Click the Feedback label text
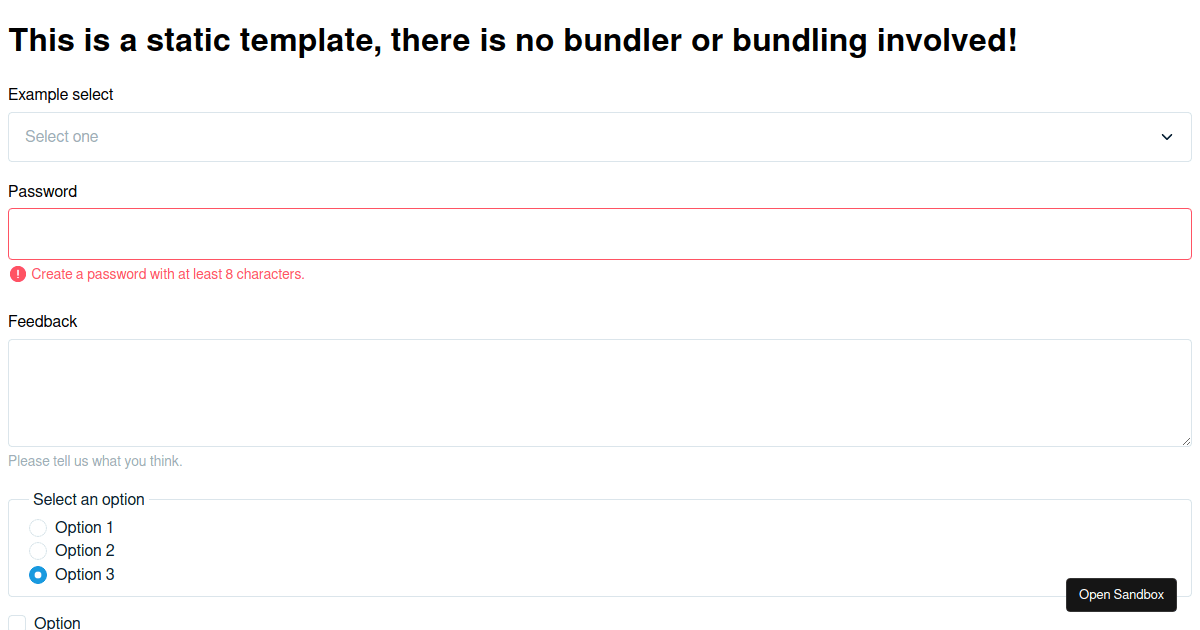The image size is (1200, 630). click(x=43, y=321)
